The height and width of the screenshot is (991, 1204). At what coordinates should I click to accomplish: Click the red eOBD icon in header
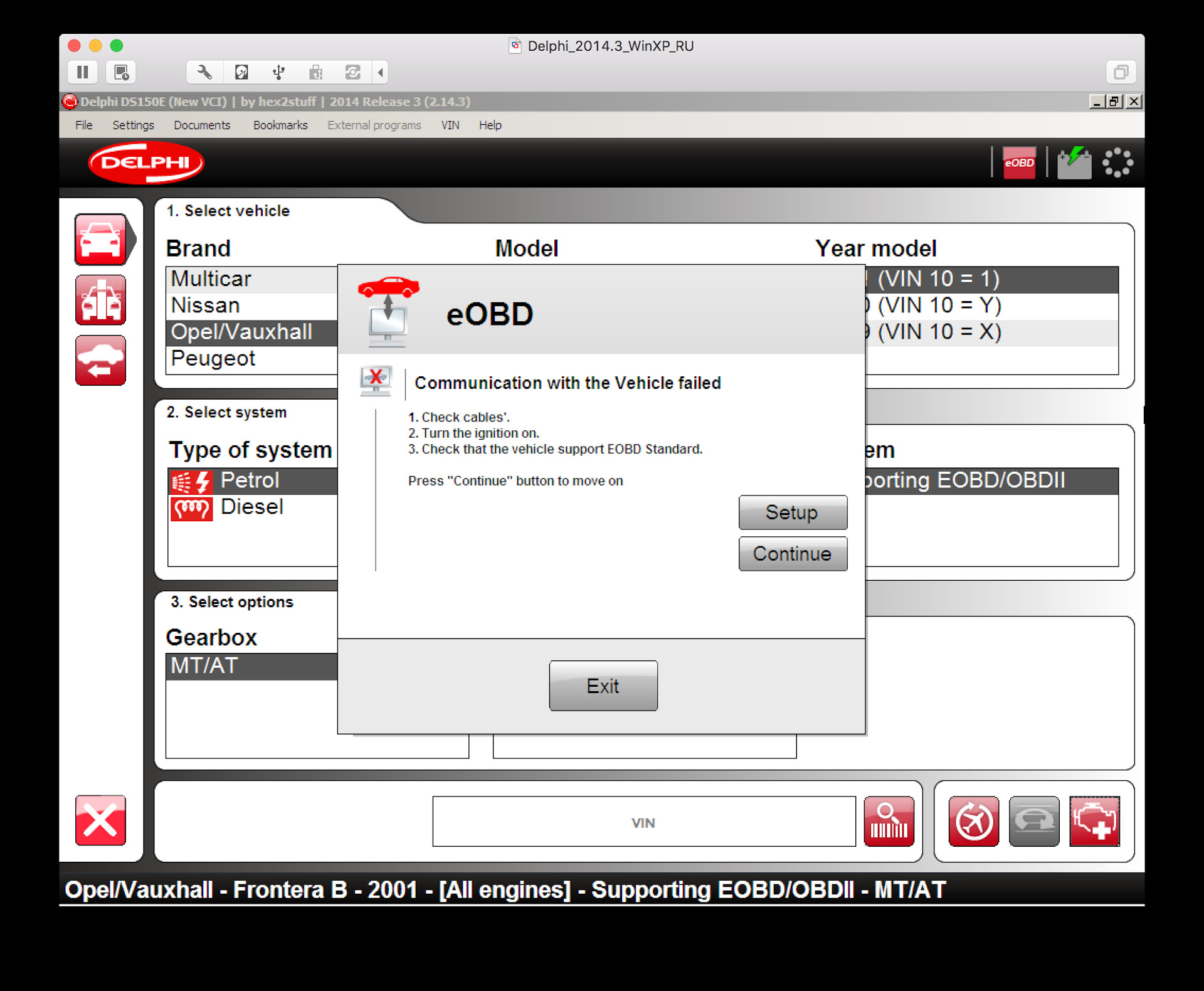click(x=1018, y=163)
